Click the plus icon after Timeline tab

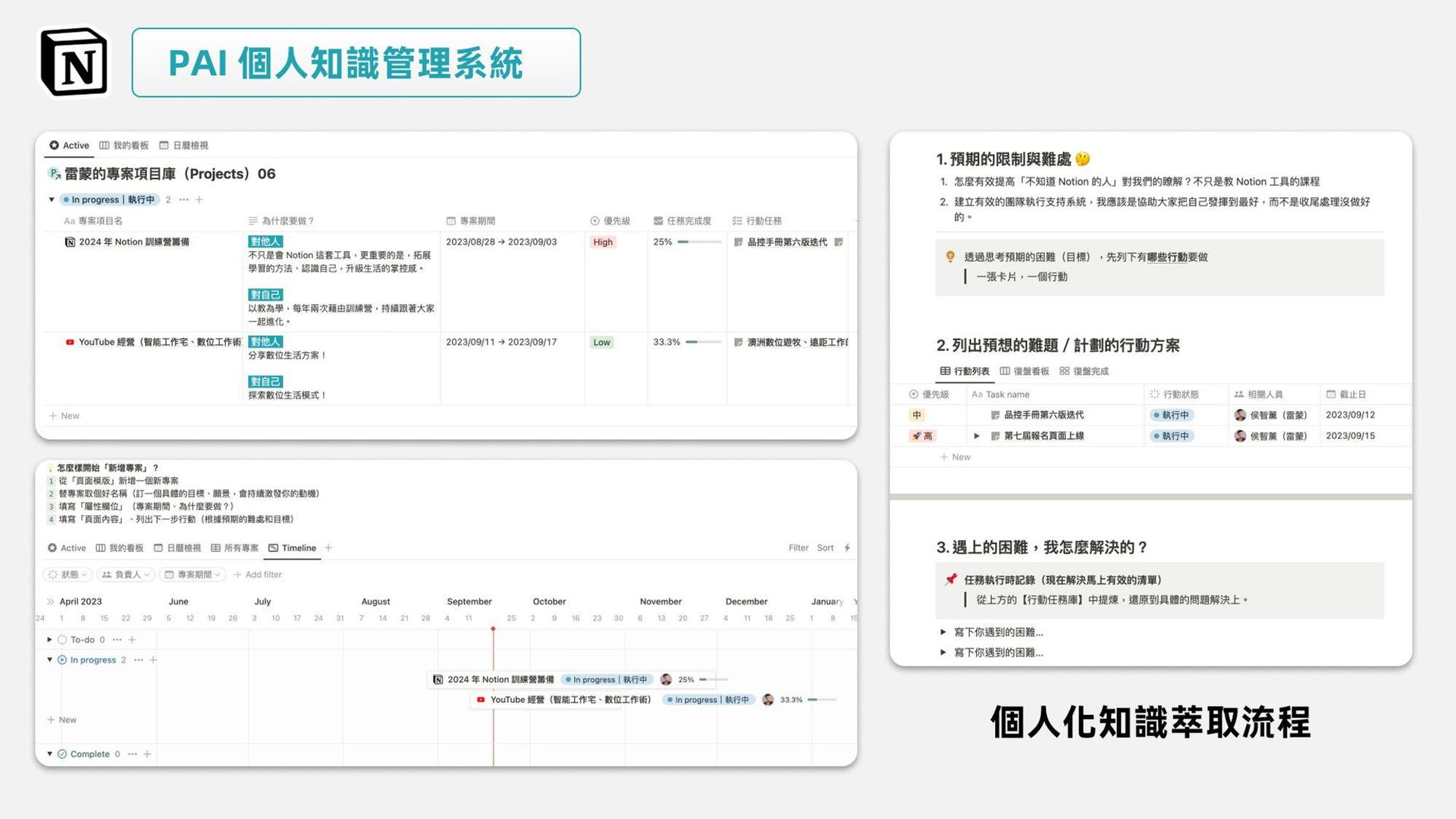pos(328,548)
